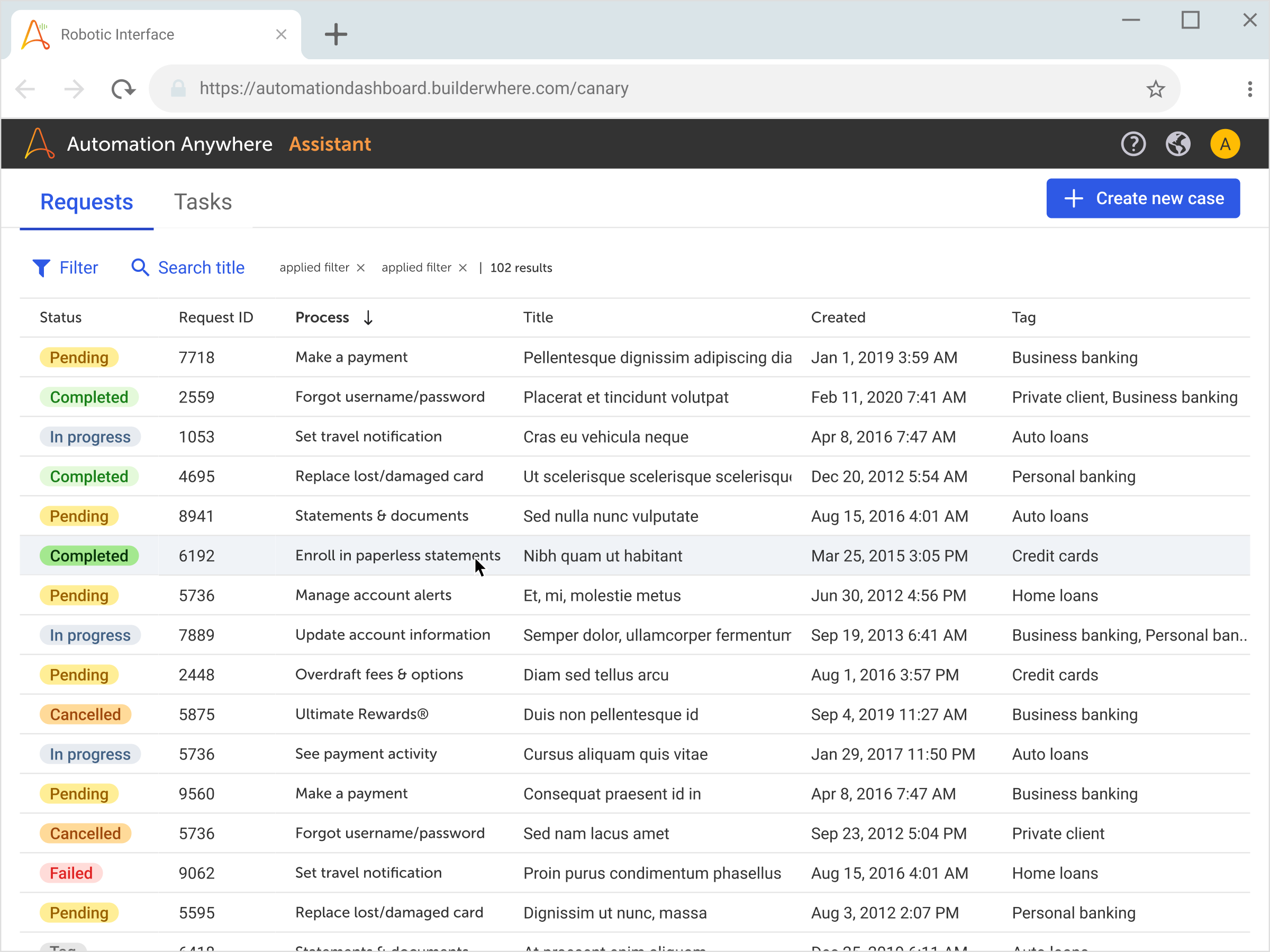The image size is (1270, 952).
Task: Click the Filter funnel icon
Action: pos(41,268)
